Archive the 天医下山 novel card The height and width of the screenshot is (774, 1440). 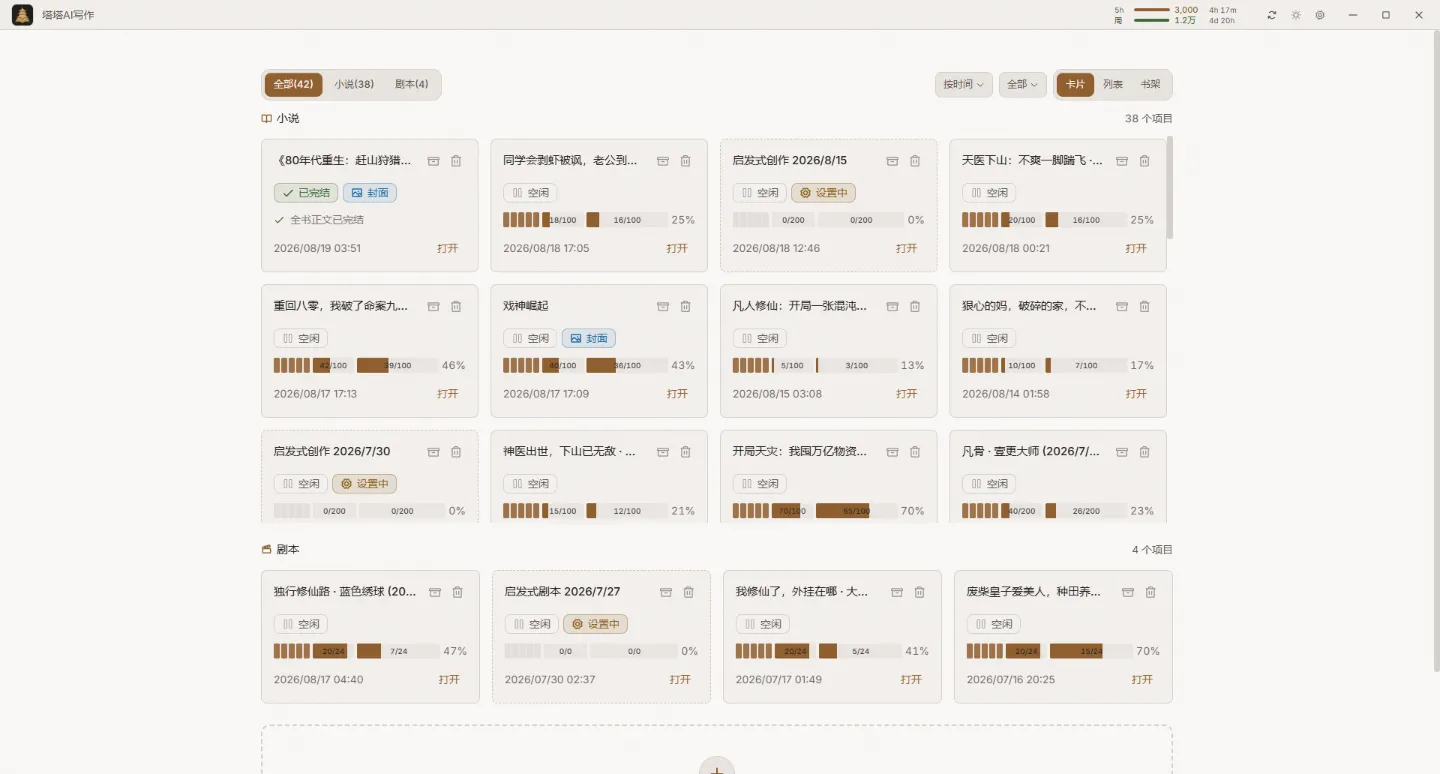tap(1122, 161)
